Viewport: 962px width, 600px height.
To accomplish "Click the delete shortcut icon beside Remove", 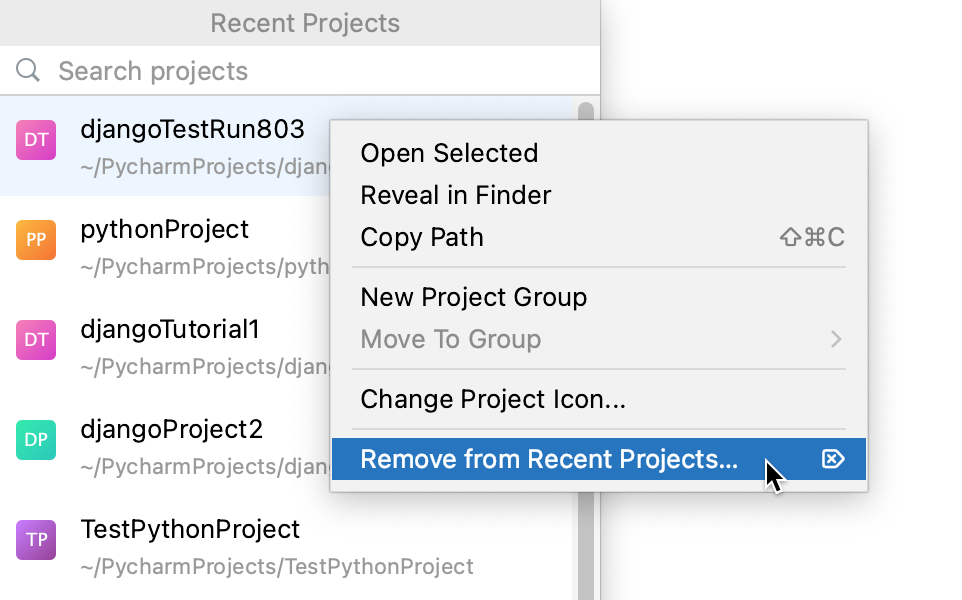I will [x=833, y=459].
